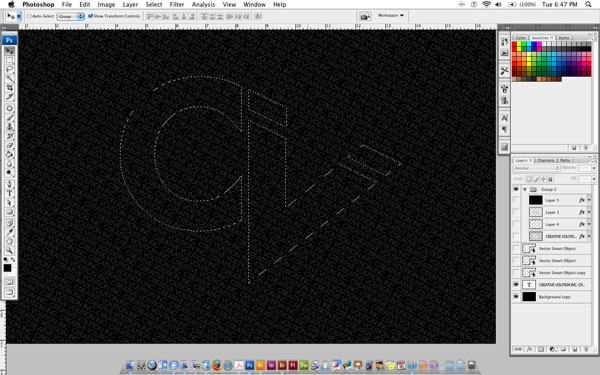Show Layer 5 visibility
The width and height of the screenshot is (600, 375).
coord(516,200)
